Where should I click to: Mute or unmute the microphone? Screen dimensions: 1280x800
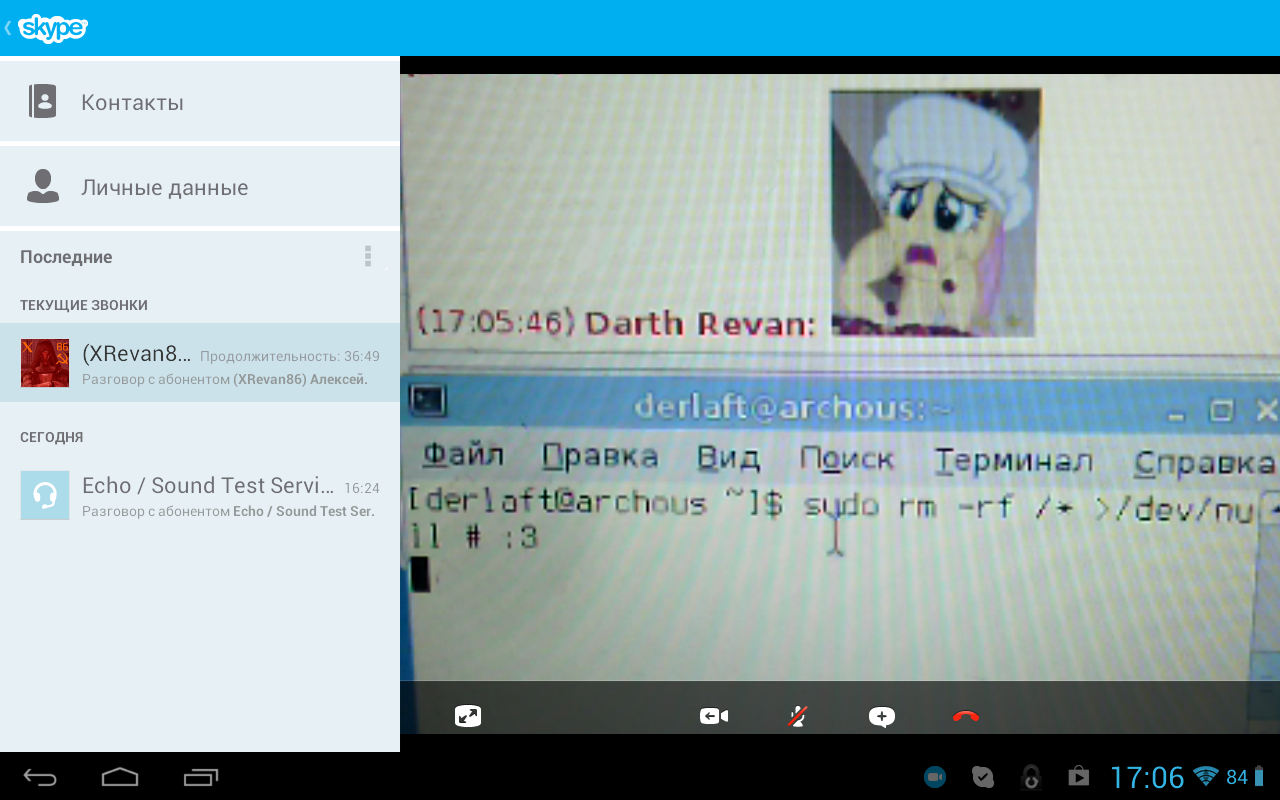click(x=797, y=716)
